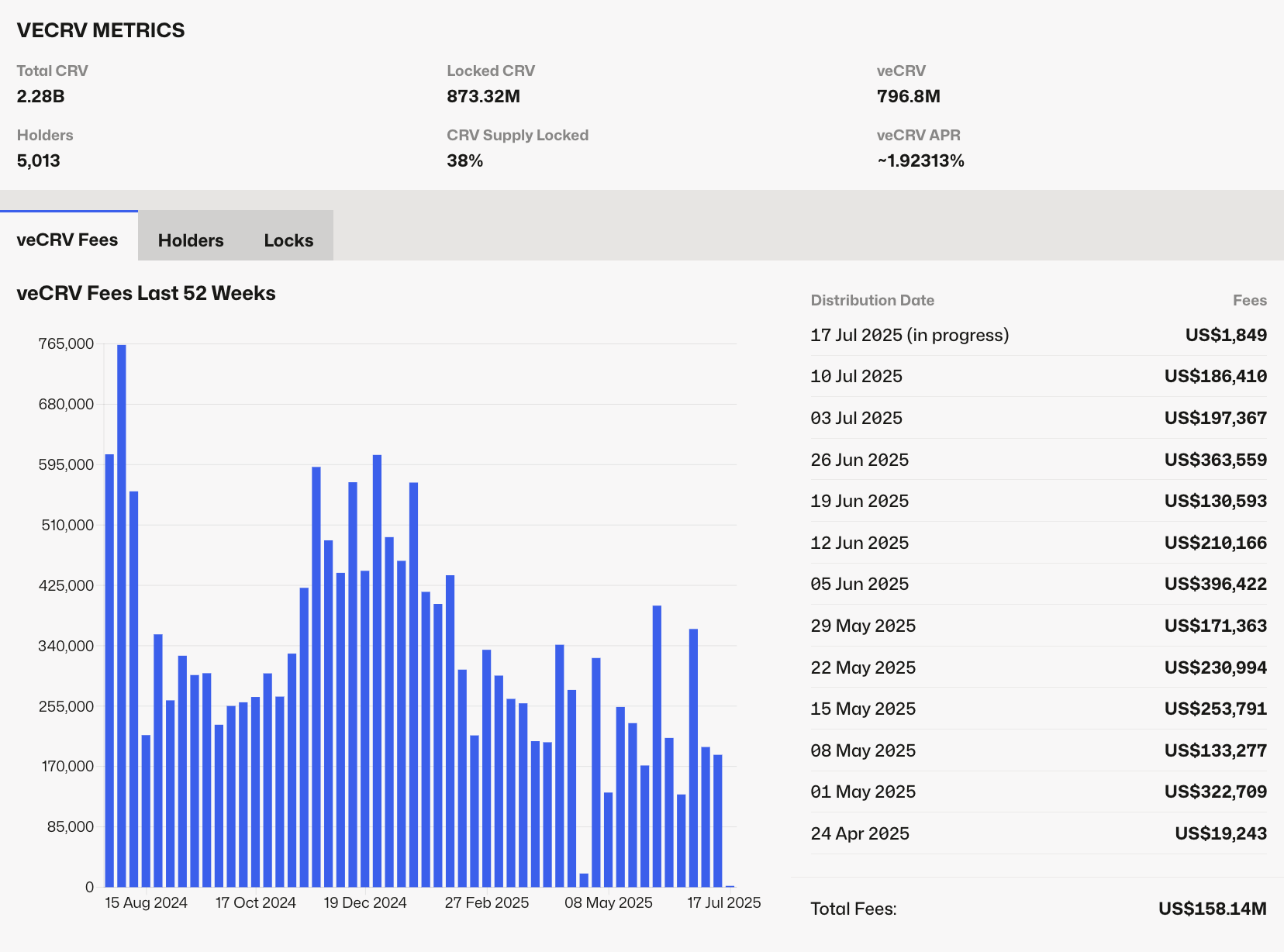
Task: Select the US$396,422 fee amount
Action: (1215, 584)
